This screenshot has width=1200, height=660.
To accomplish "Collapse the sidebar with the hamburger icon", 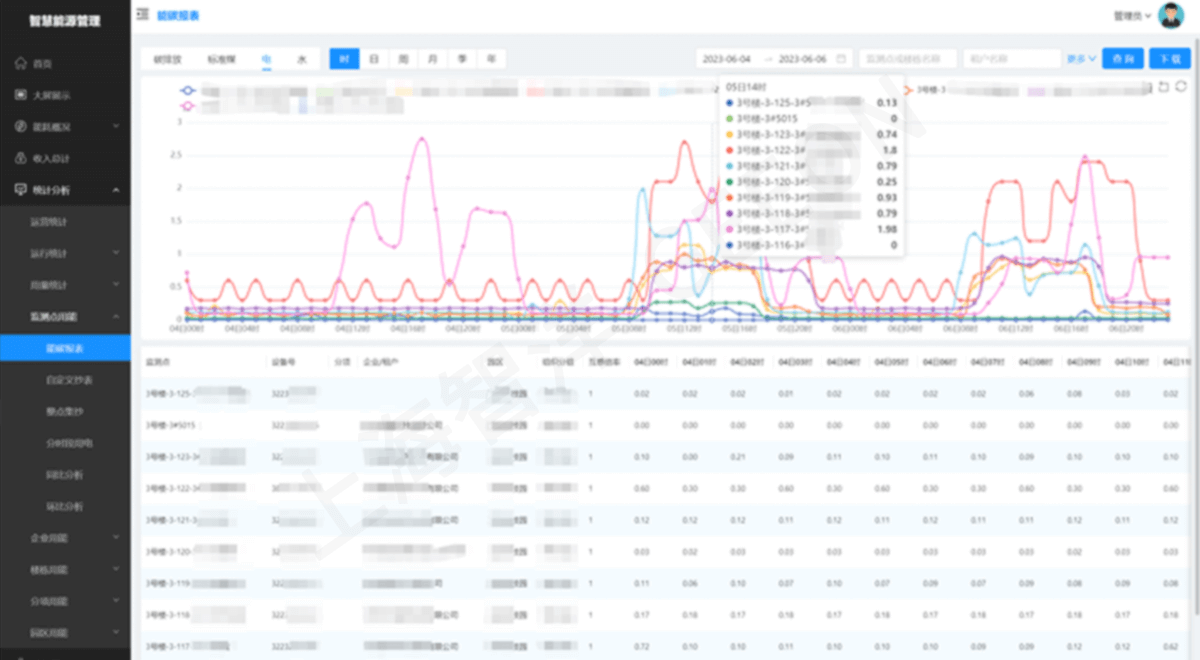I will tap(143, 15).
